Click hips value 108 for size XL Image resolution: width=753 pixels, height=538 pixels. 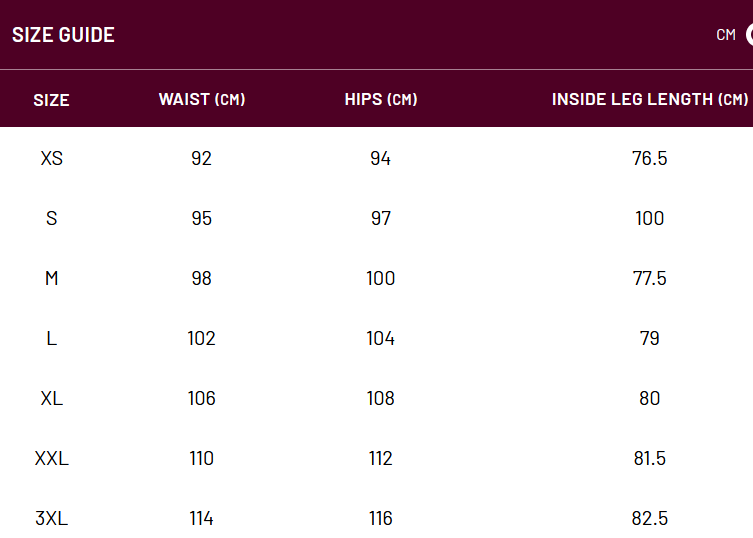click(380, 398)
